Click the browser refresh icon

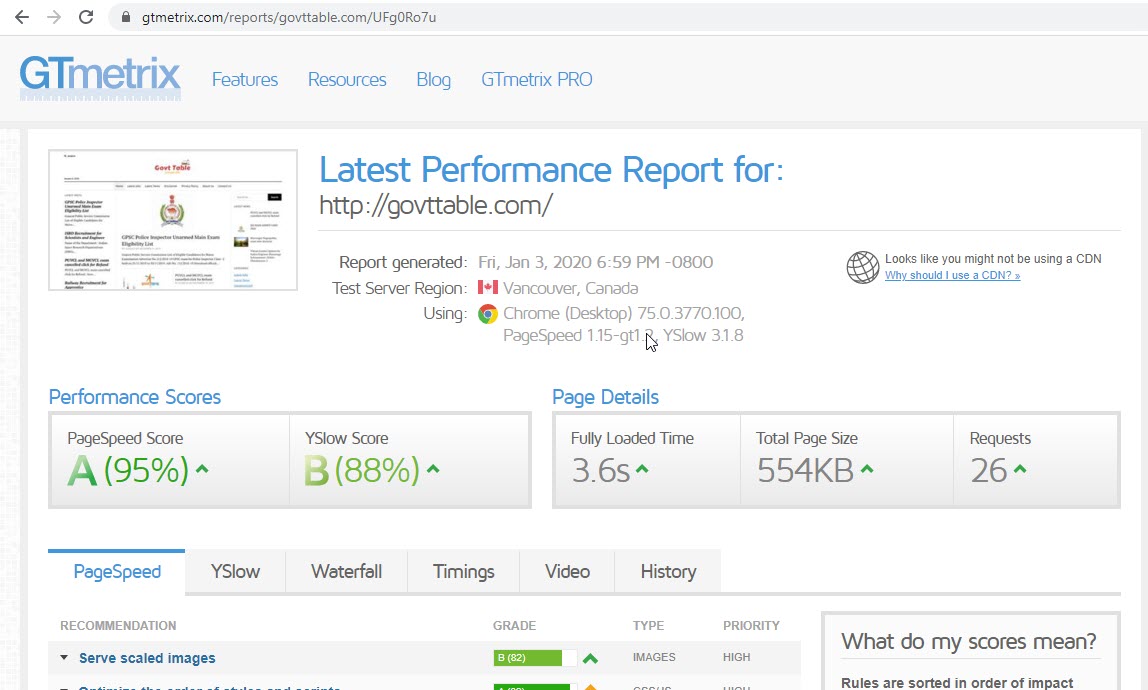click(x=87, y=16)
